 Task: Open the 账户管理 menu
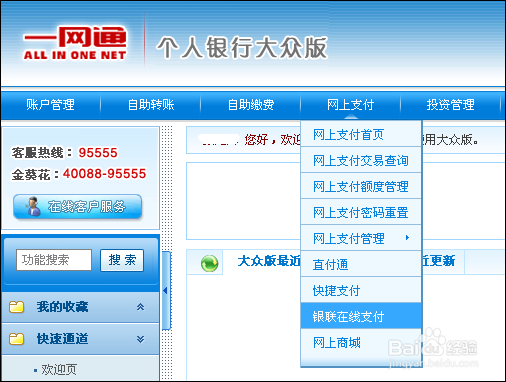coord(50,105)
